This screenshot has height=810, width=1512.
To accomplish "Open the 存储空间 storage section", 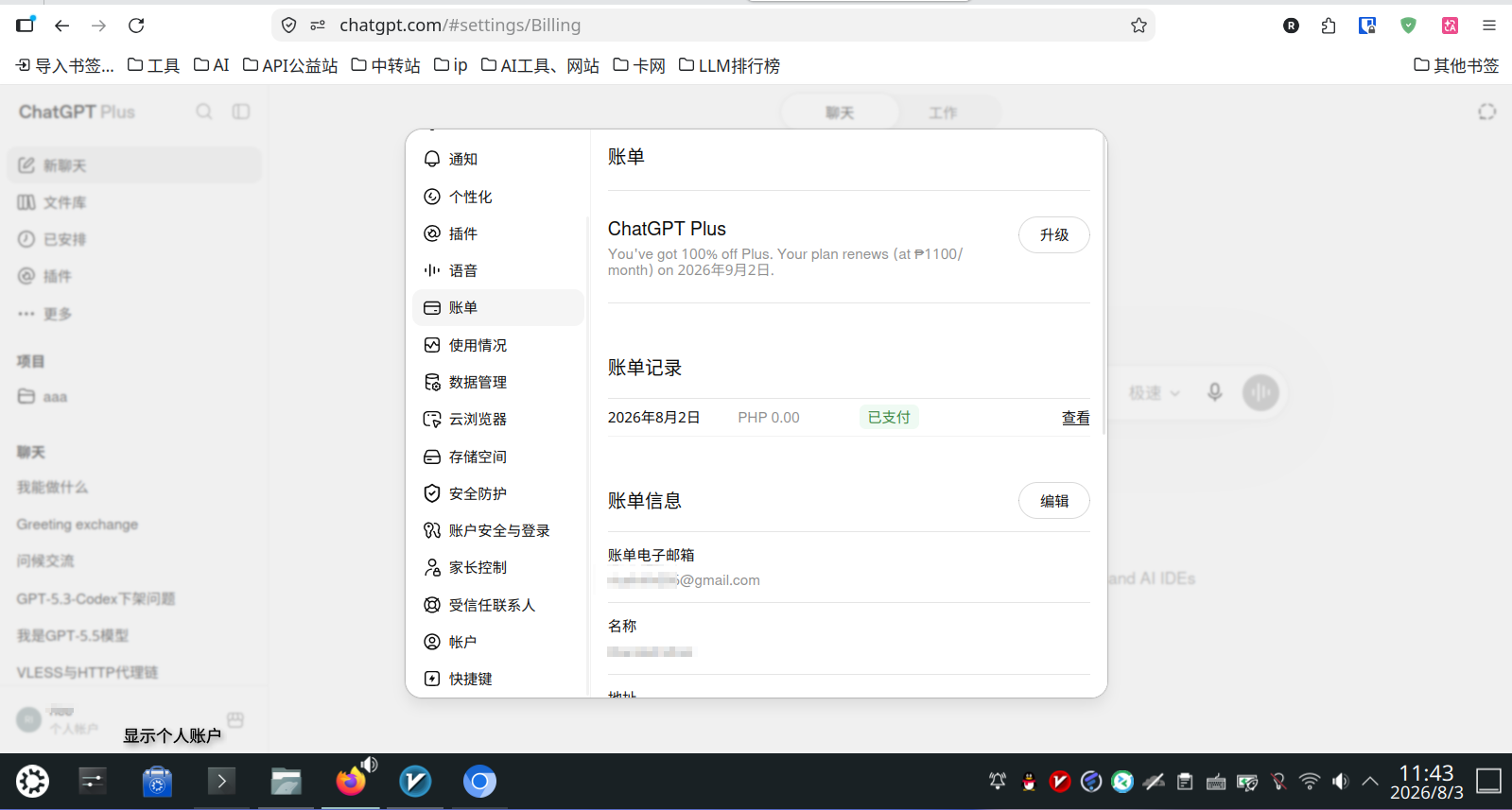I will point(498,457).
